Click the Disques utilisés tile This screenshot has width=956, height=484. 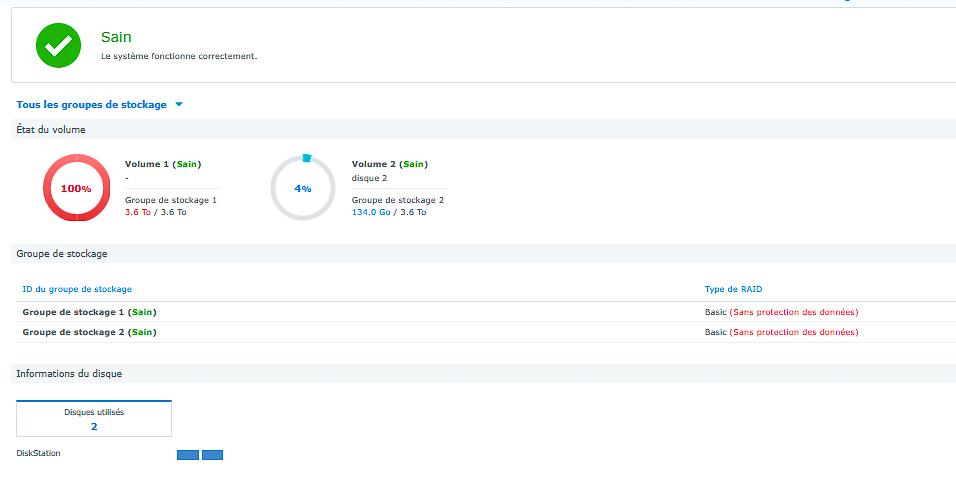(94, 418)
